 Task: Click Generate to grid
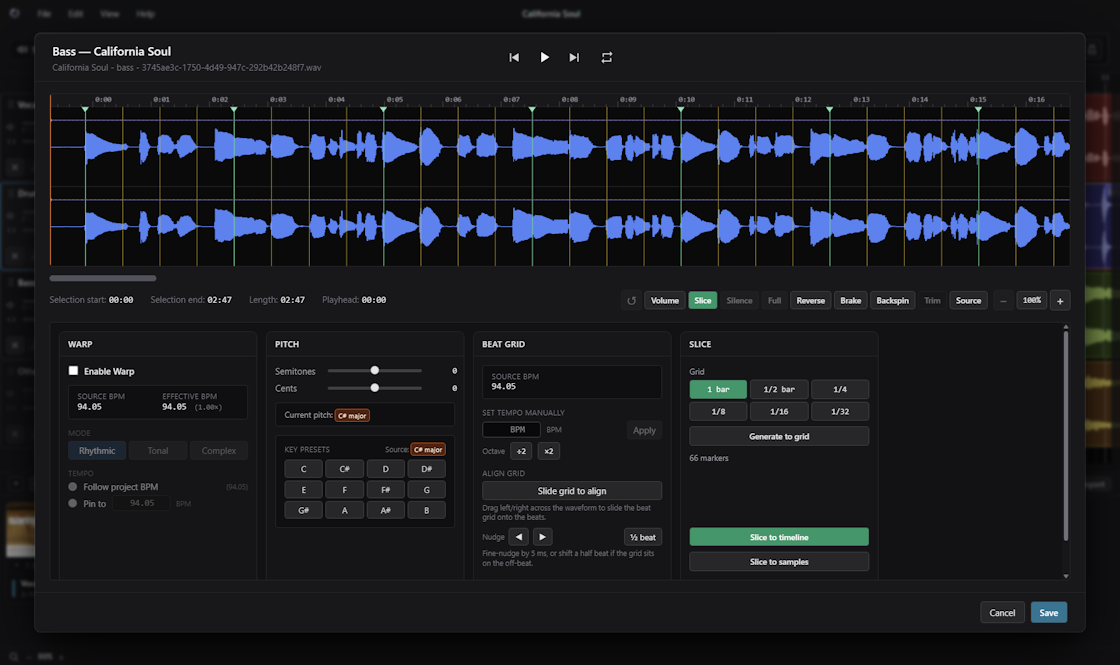[x=779, y=436]
